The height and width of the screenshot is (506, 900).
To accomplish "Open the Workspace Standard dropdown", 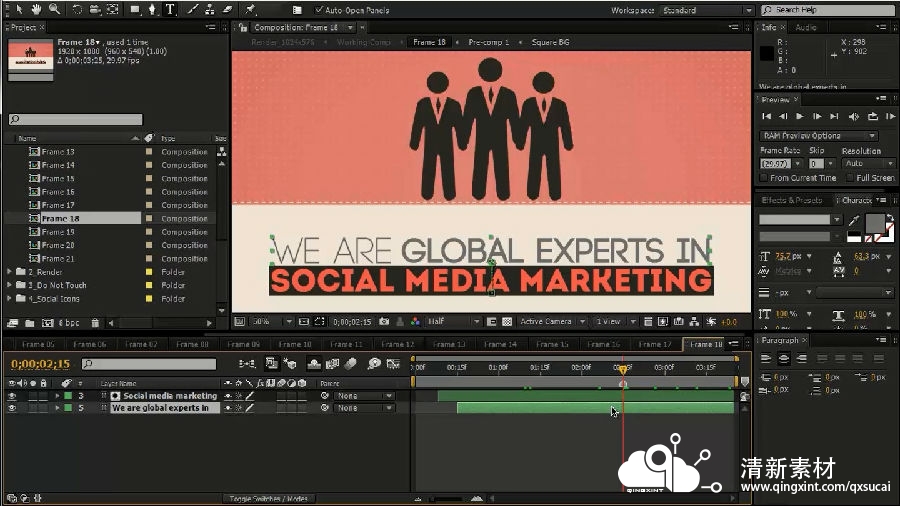I will tap(706, 10).
